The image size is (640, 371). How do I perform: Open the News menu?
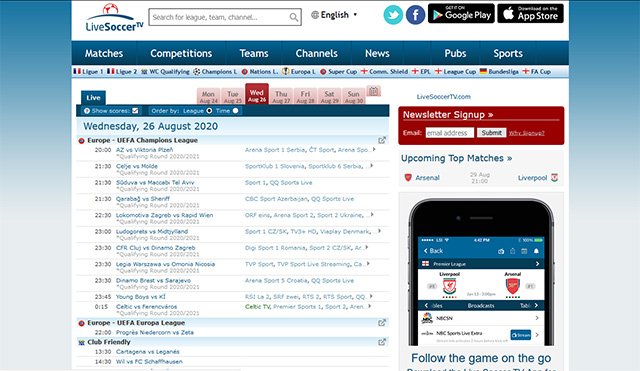(377, 53)
